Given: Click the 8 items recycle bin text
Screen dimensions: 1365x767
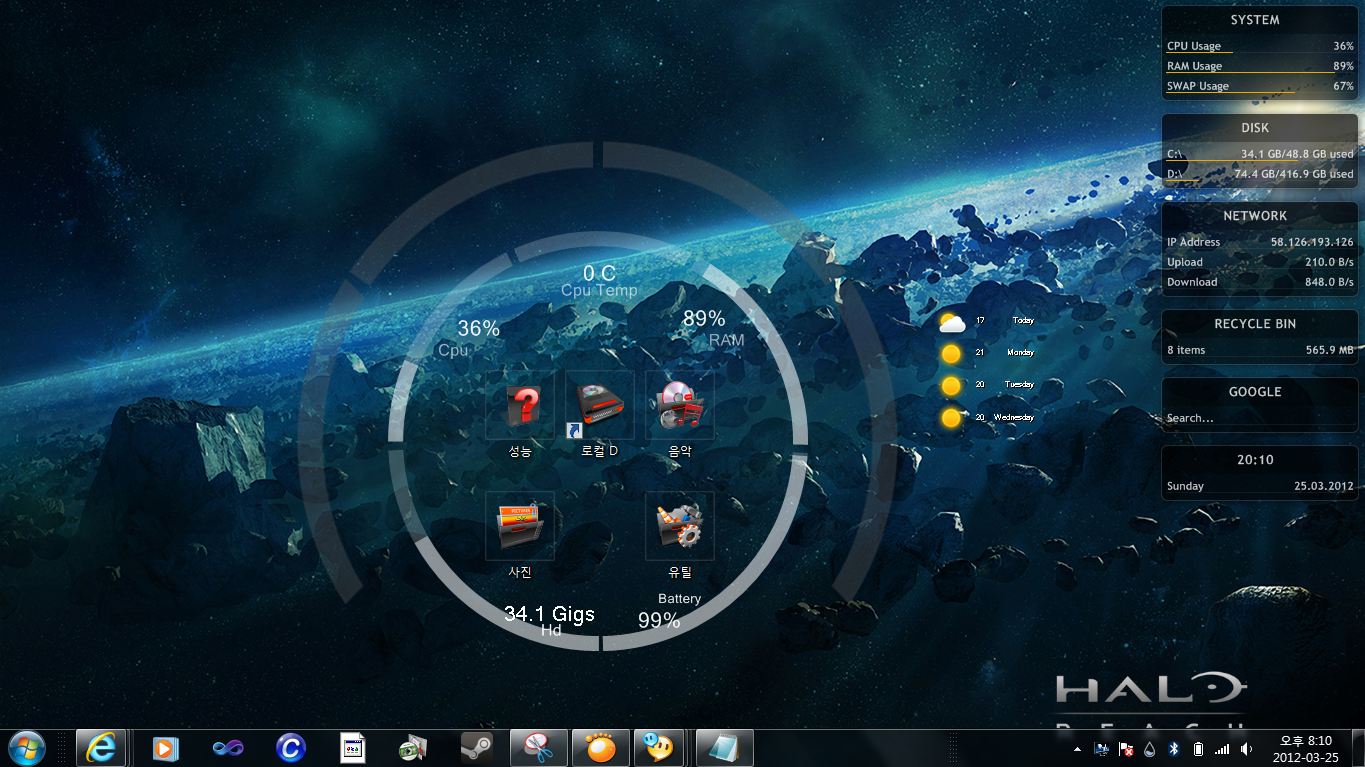Looking at the screenshot, I should [x=1186, y=350].
